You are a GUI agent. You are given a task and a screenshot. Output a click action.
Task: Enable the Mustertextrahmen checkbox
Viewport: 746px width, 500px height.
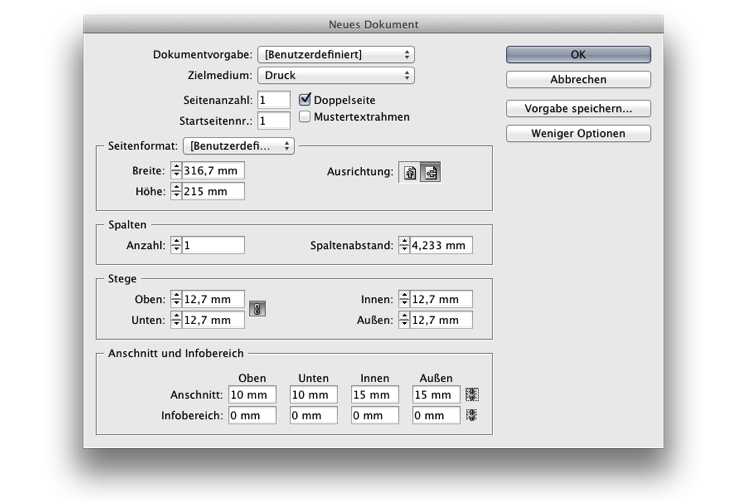point(306,117)
